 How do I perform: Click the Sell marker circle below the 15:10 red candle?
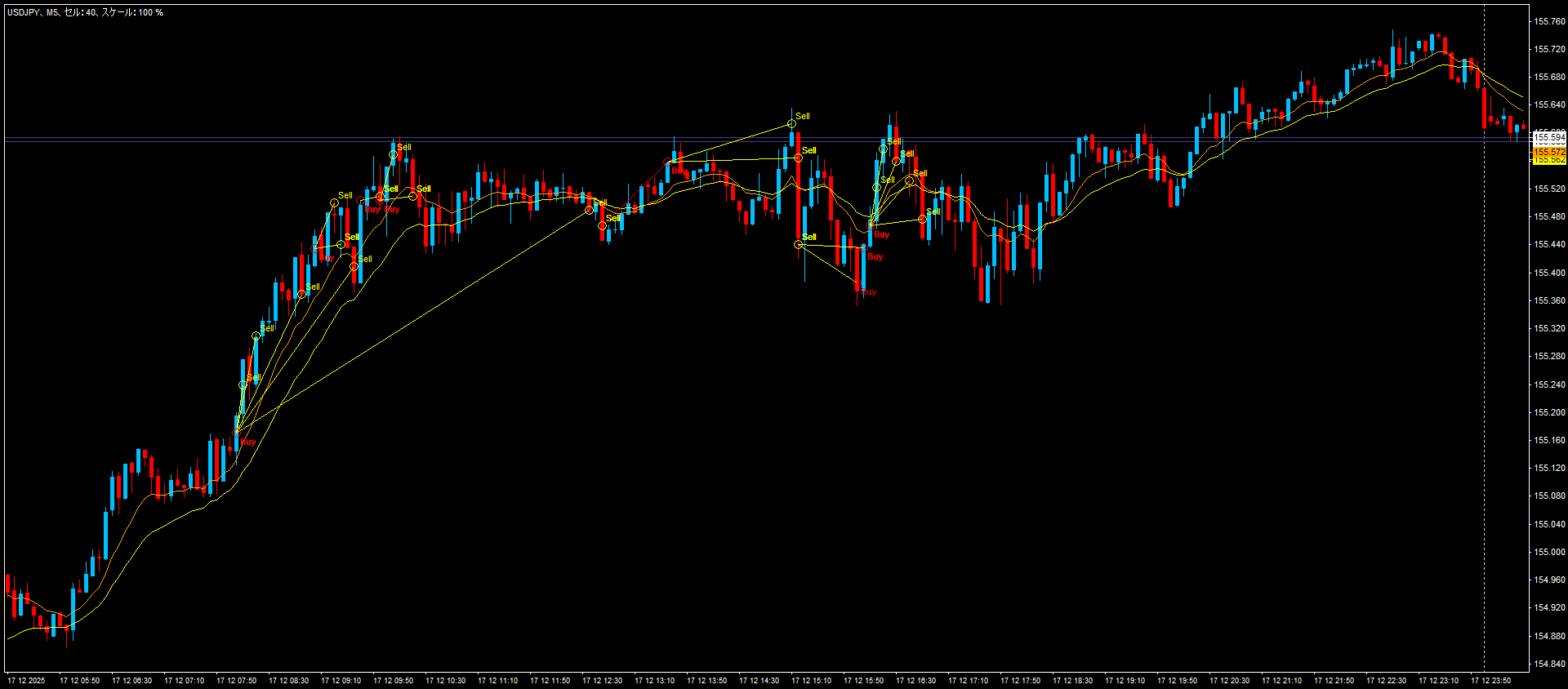click(799, 244)
